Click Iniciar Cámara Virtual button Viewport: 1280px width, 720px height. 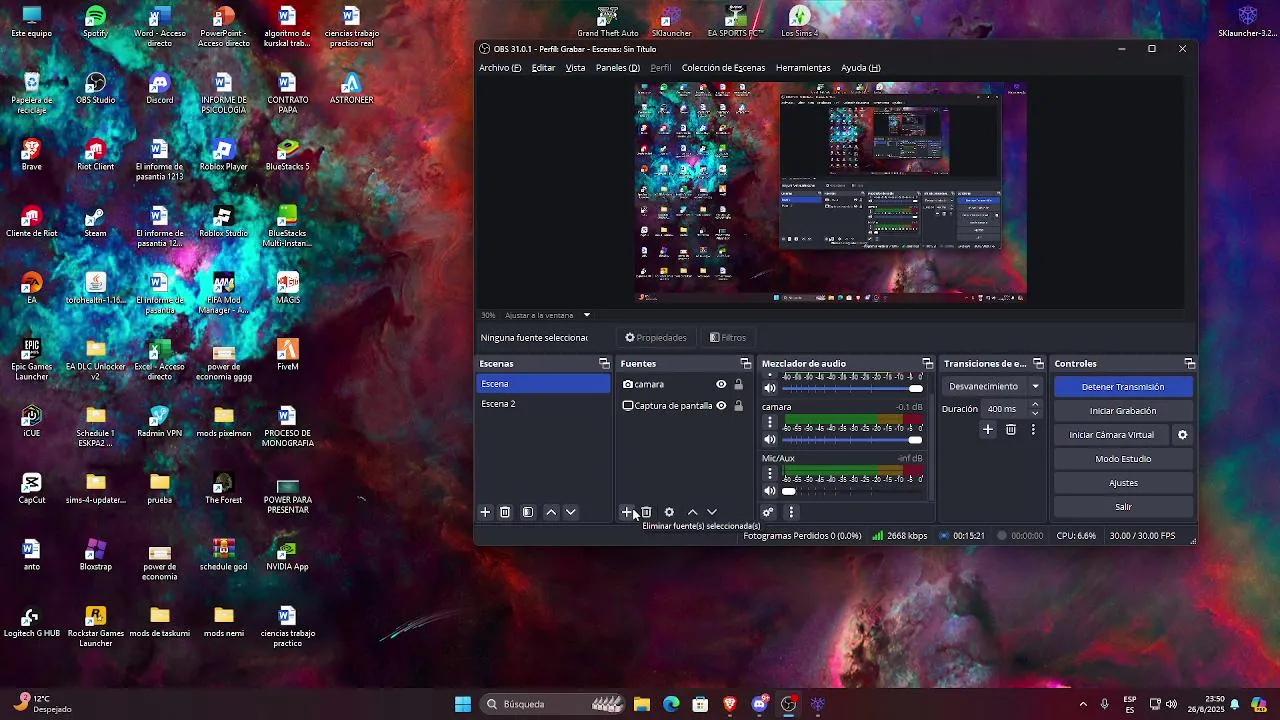(1112, 435)
